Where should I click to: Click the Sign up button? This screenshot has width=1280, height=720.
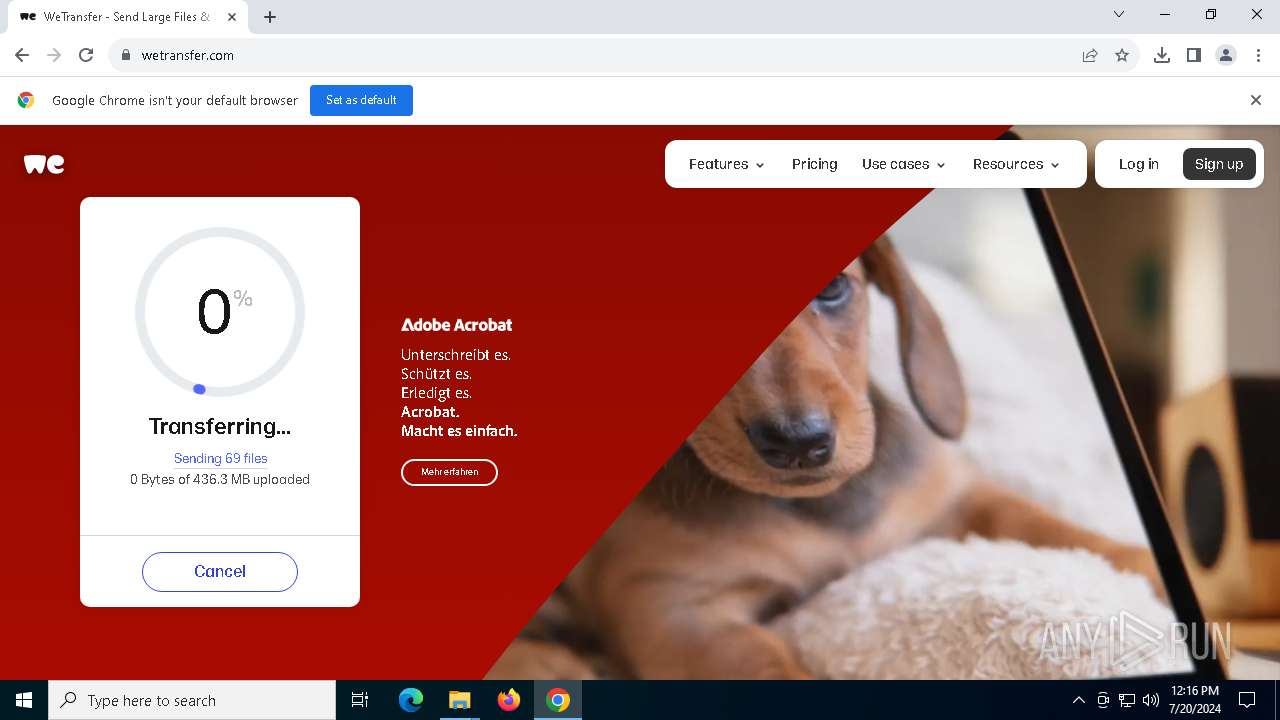[1219, 164]
